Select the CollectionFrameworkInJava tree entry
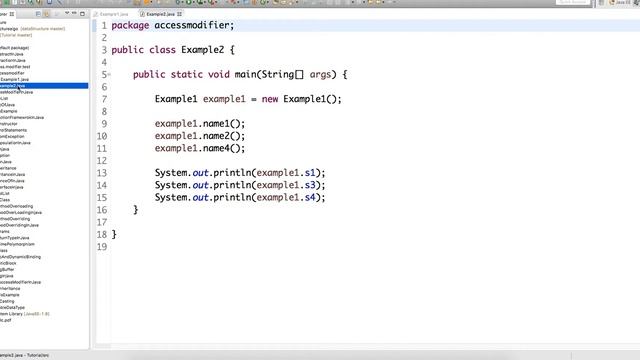This screenshot has width=640, height=360. 22,118
